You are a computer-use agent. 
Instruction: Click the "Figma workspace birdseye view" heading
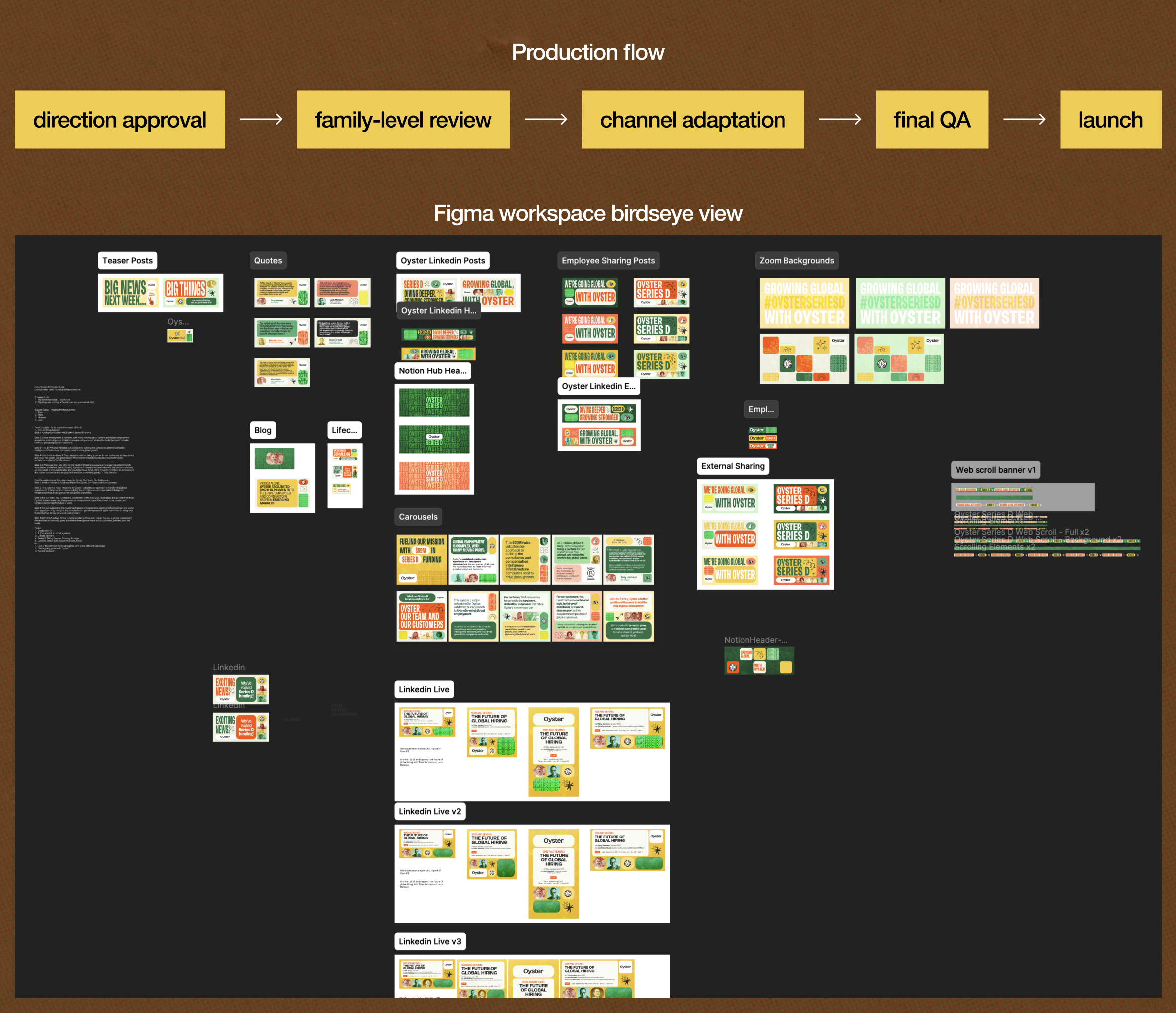(x=588, y=213)
